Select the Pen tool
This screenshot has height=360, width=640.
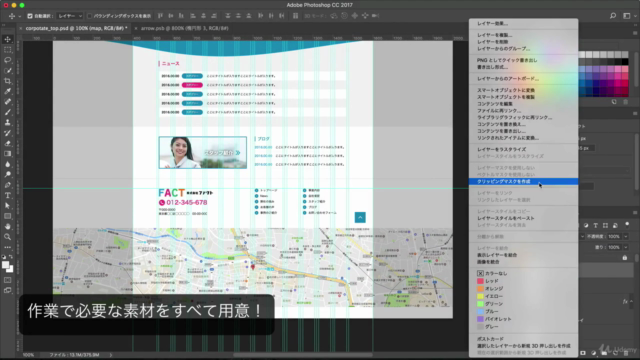coord(7,185)
